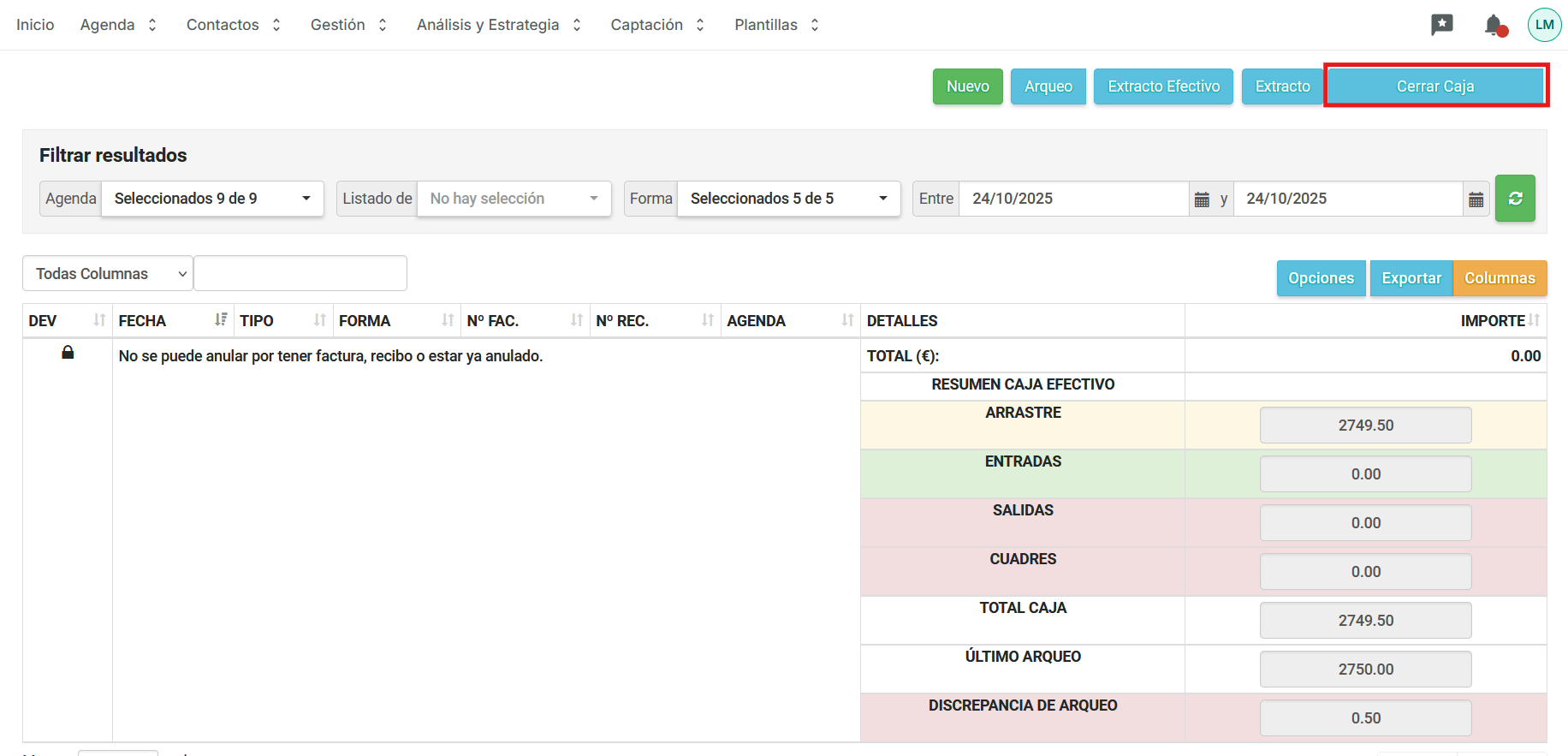Sort table by IMPORTE column

click(x=1534, y=320)
